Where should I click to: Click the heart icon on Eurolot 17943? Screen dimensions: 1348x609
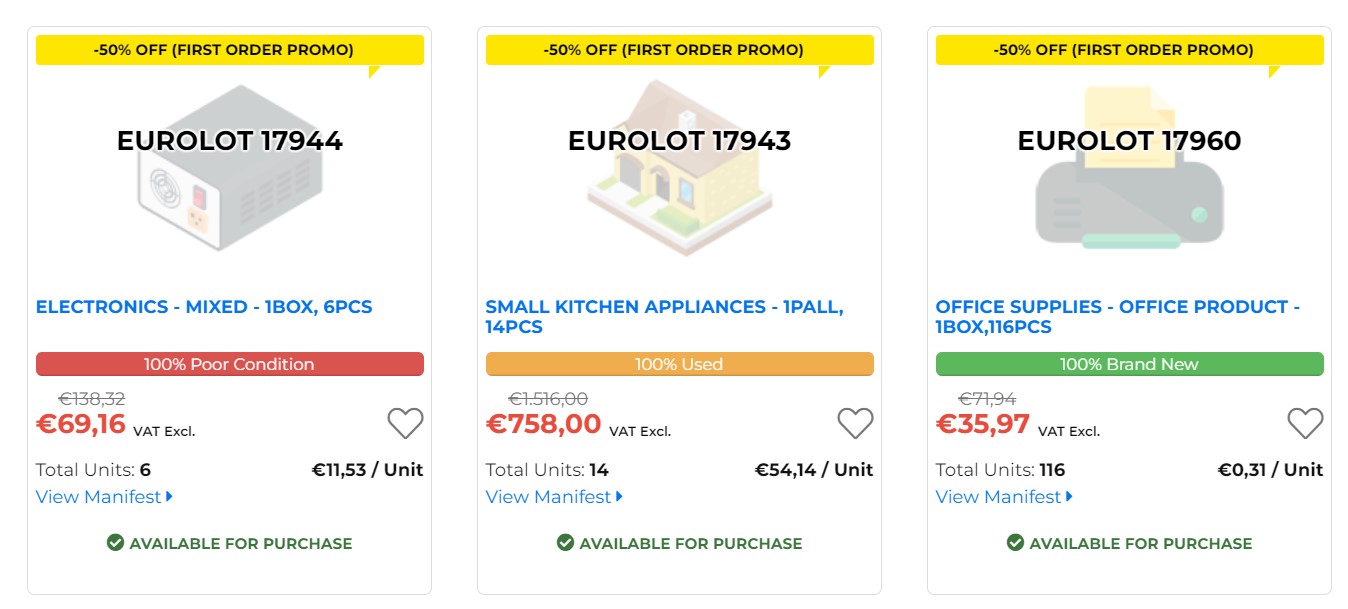[855, 423]
